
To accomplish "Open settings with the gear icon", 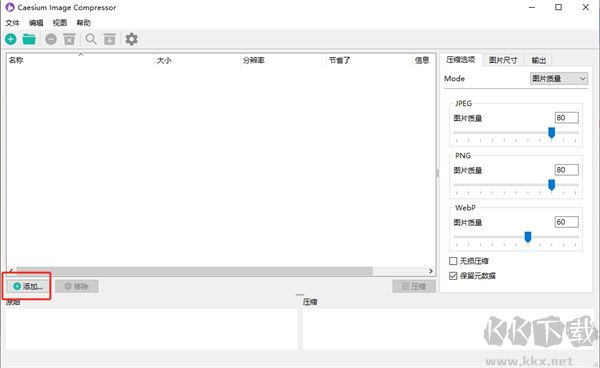I will 132,39.
